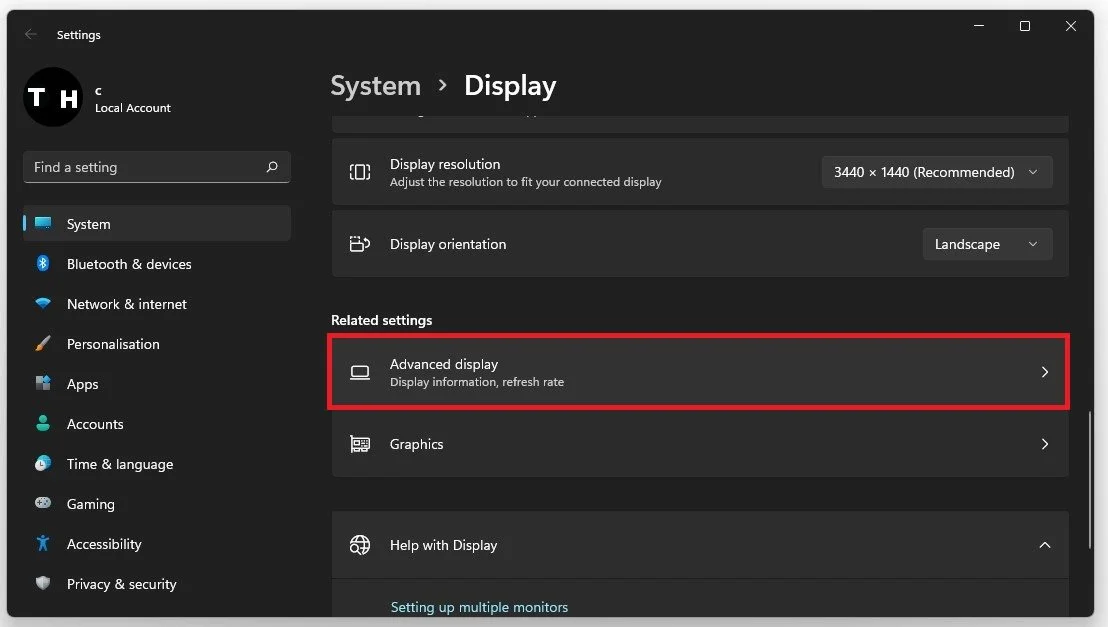Go to Personalisation settings

[x=157, y=344]
